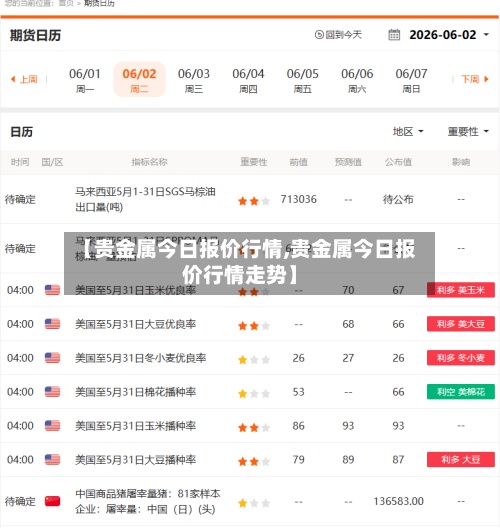
Task: Click 待公布 in SGS马棕油 row
Action: point(398,199)
